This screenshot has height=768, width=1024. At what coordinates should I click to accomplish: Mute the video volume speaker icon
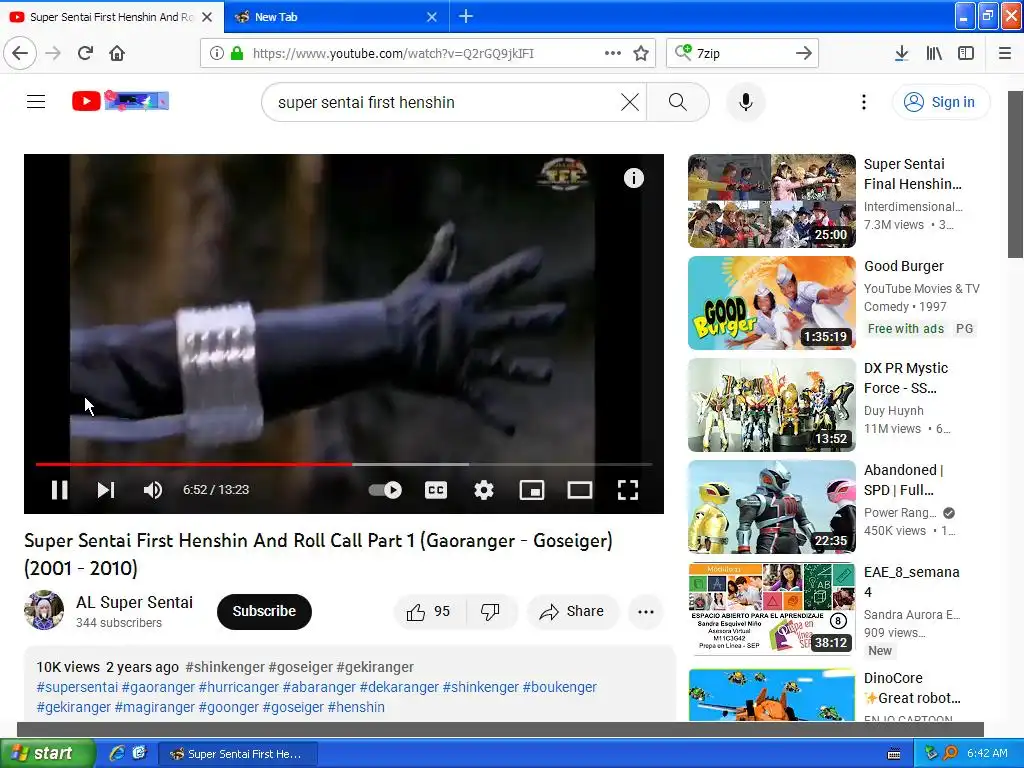click(x=153, y=490)
